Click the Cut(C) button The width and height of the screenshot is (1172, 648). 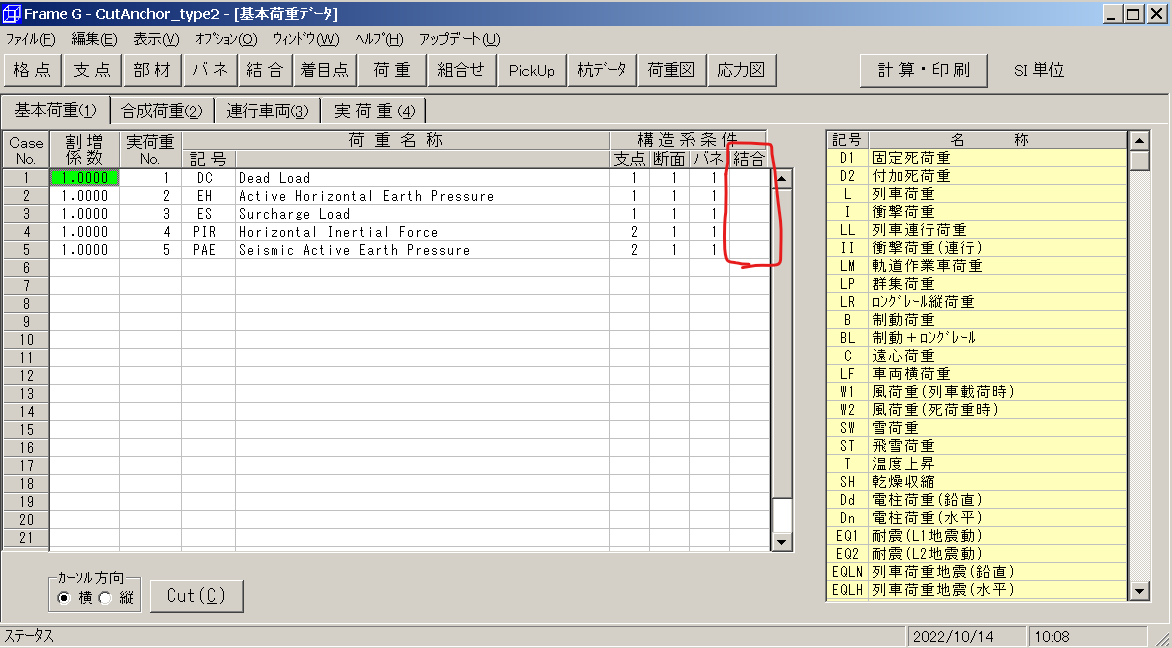(197, 596)
